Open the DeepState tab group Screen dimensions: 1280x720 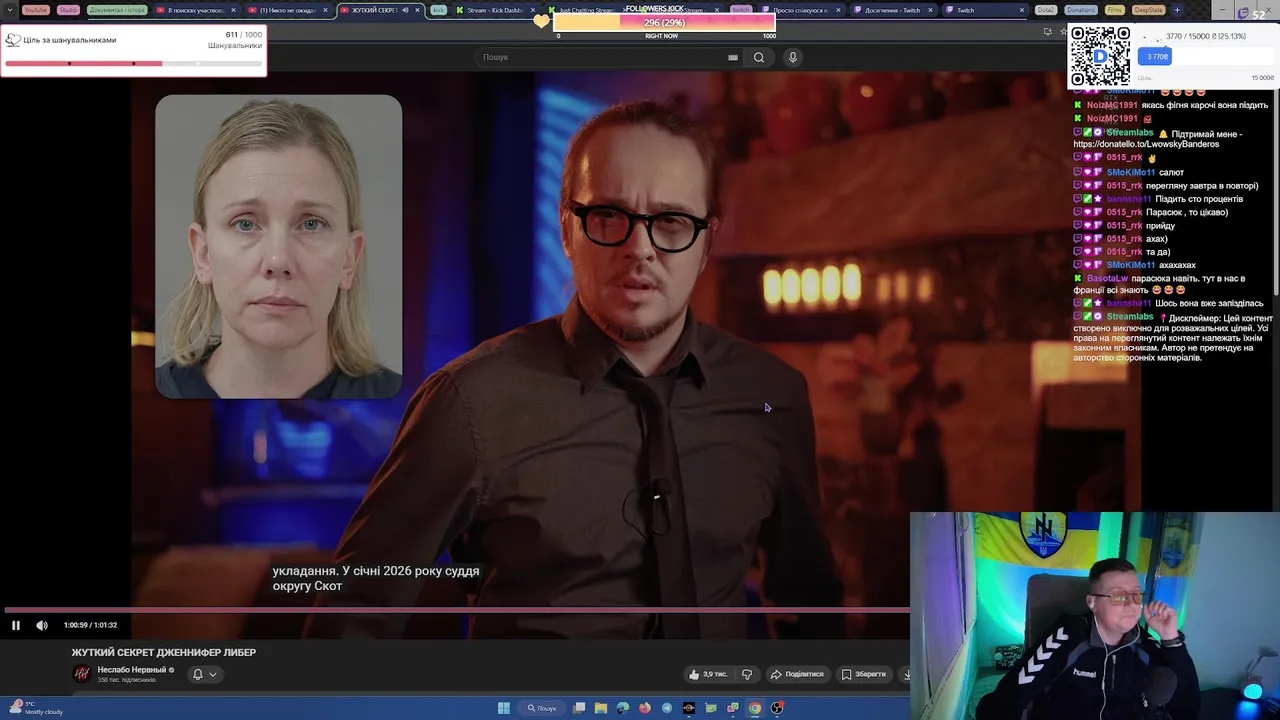[1148, 10]
